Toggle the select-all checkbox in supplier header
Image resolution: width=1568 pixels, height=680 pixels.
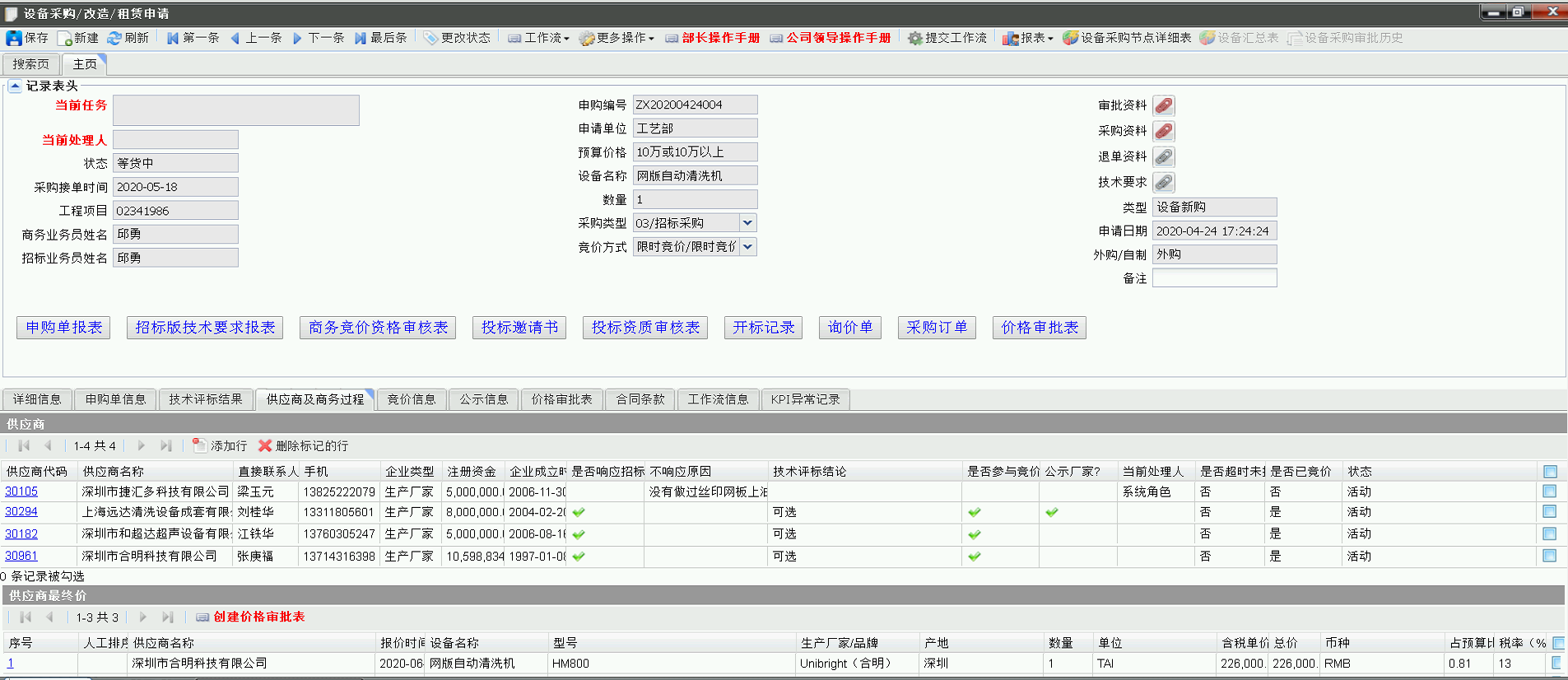point(1550,472)
